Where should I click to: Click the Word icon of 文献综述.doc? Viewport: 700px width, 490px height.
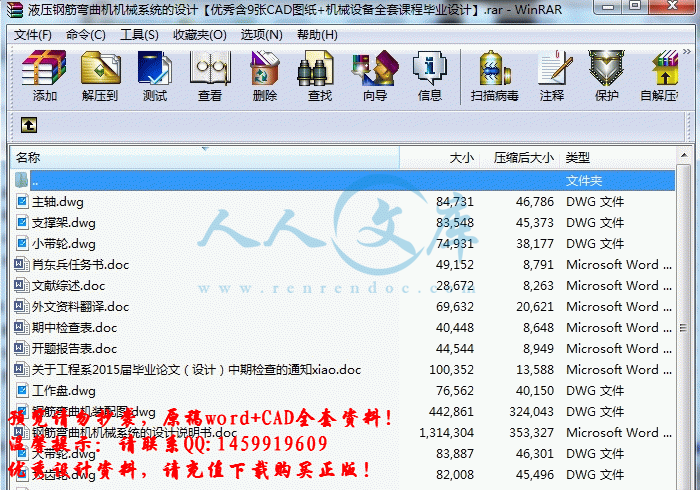click(21, 286)
